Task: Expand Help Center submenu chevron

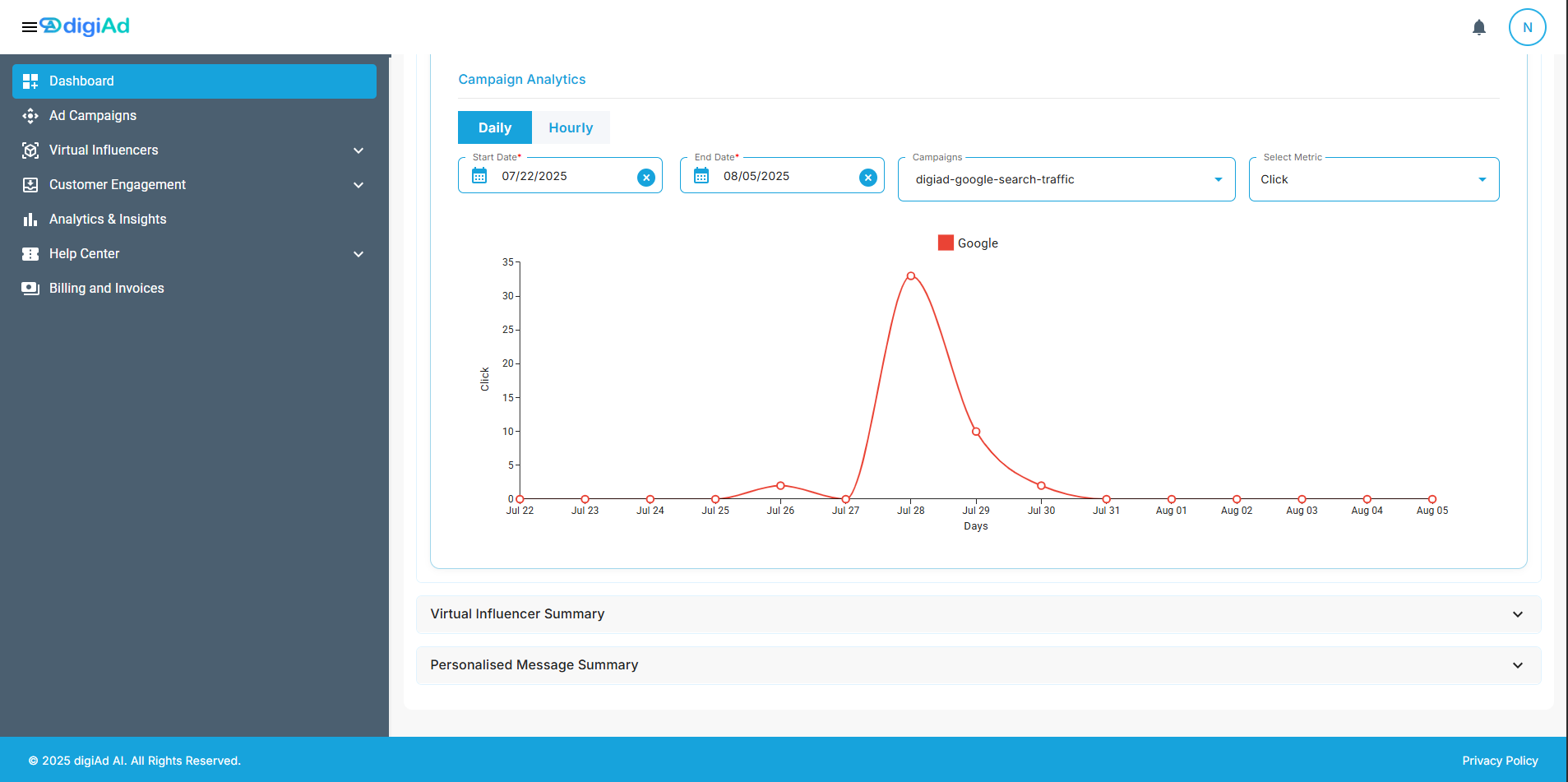Action: (x=358, y=254)
